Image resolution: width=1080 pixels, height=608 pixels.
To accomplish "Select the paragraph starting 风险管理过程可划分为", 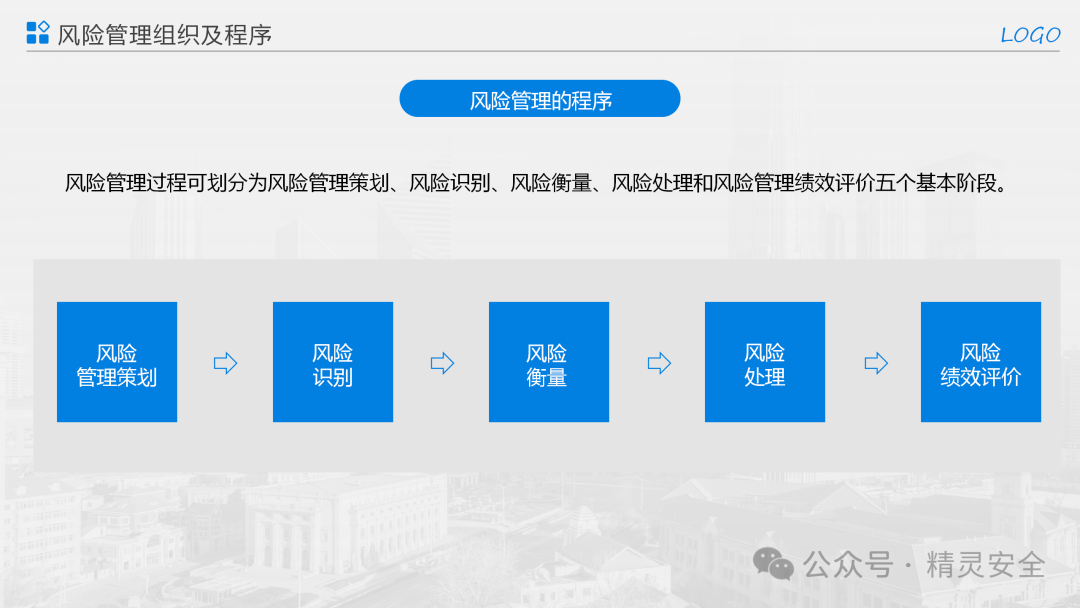I will click(537, 183).
